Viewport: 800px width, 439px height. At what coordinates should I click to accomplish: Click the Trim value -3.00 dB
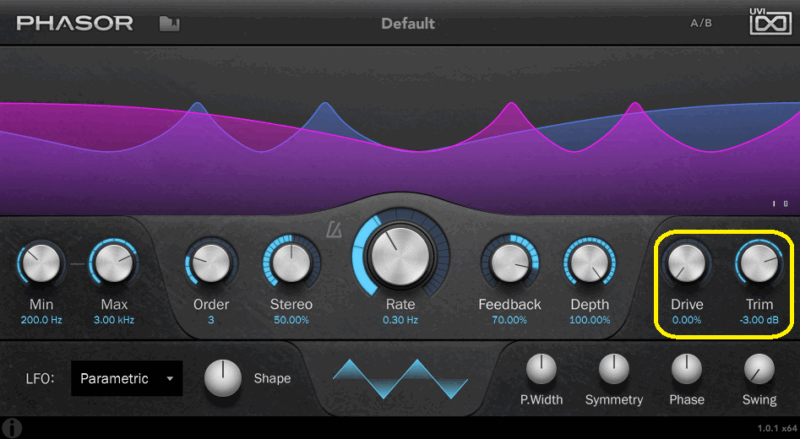coord(759,320)
